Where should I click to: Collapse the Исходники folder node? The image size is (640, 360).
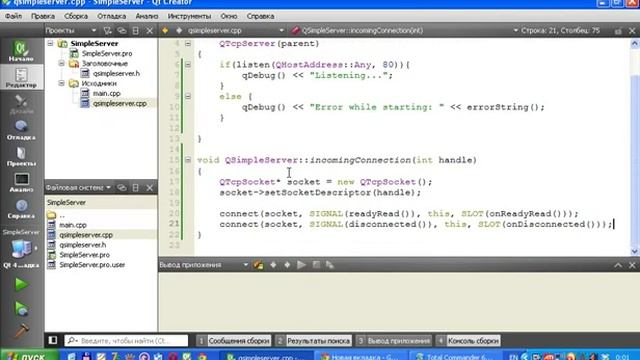[61, 83]
